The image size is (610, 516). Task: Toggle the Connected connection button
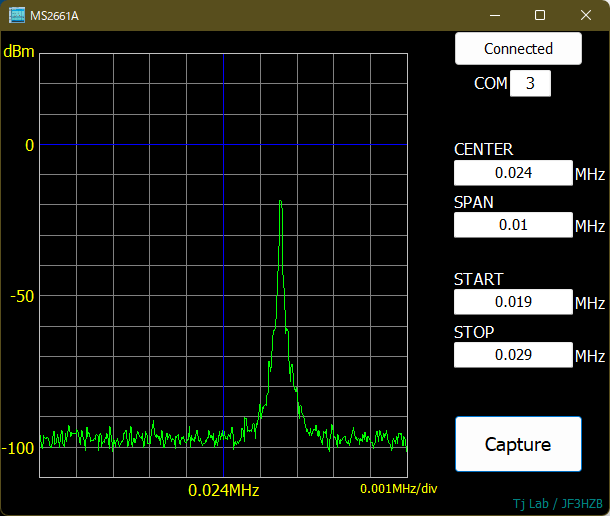(518, 48)
